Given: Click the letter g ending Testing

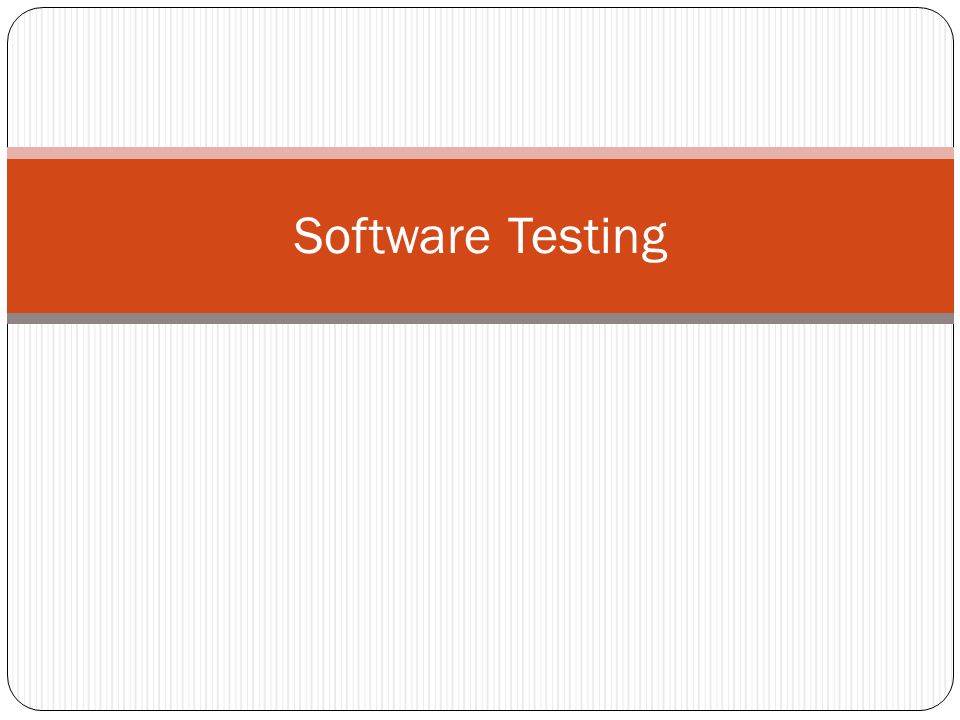Looking at the screenshot, I should point(654,243).
